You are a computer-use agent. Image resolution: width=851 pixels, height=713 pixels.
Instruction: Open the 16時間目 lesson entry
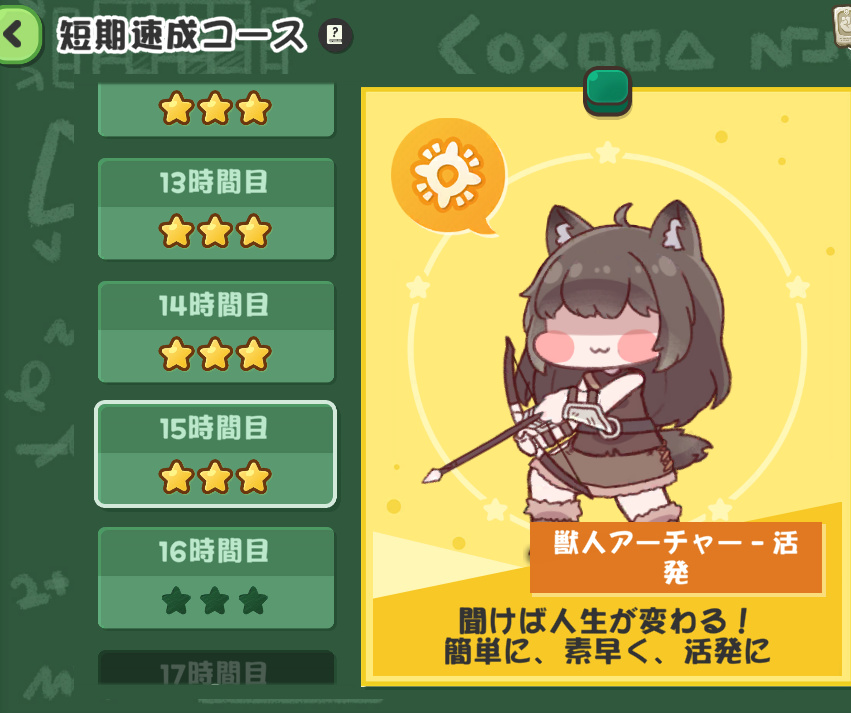click(x=216, y=578)
